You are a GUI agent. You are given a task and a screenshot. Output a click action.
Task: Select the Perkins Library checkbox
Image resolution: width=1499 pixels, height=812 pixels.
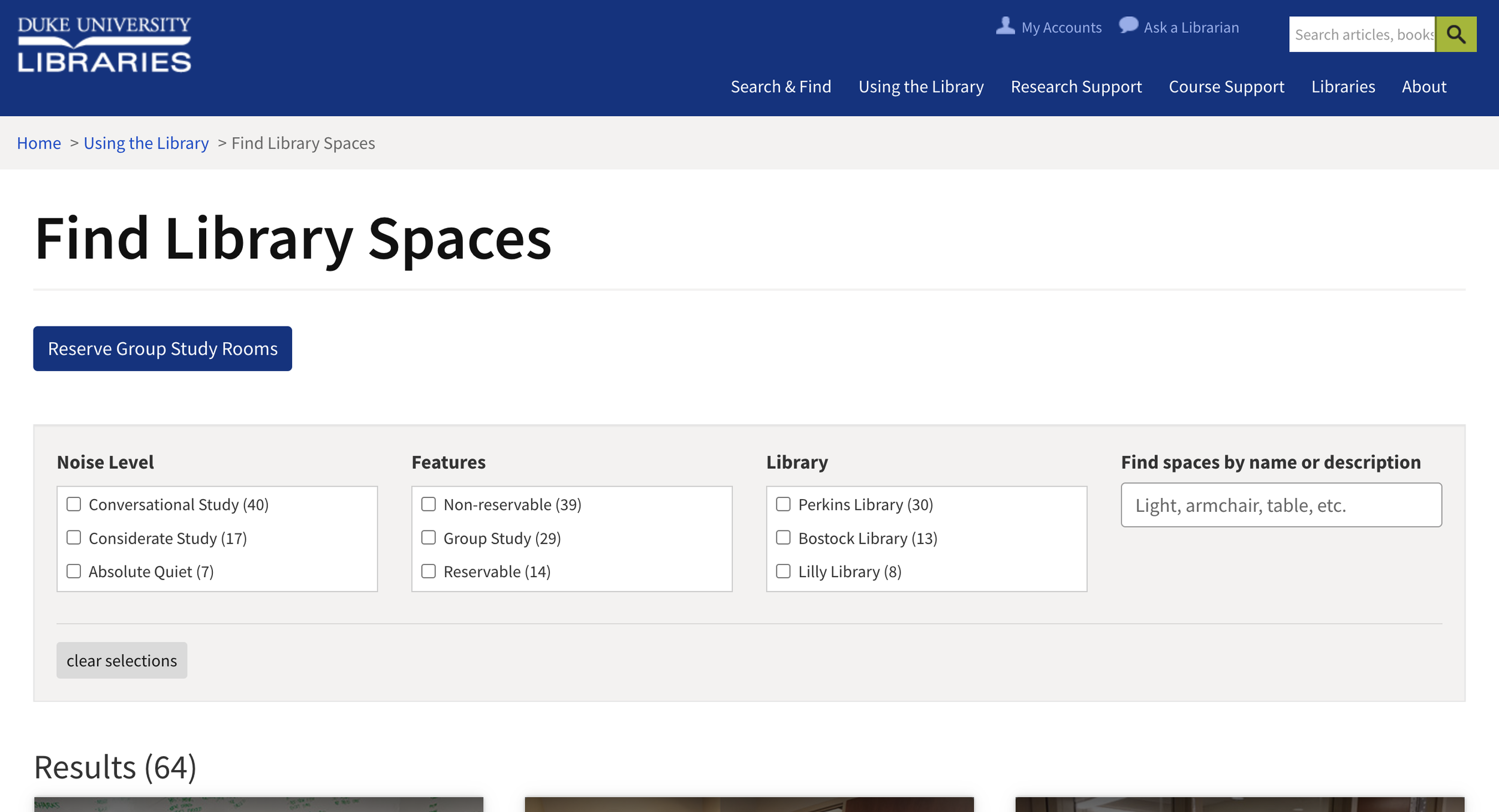(x=783, y=504)
